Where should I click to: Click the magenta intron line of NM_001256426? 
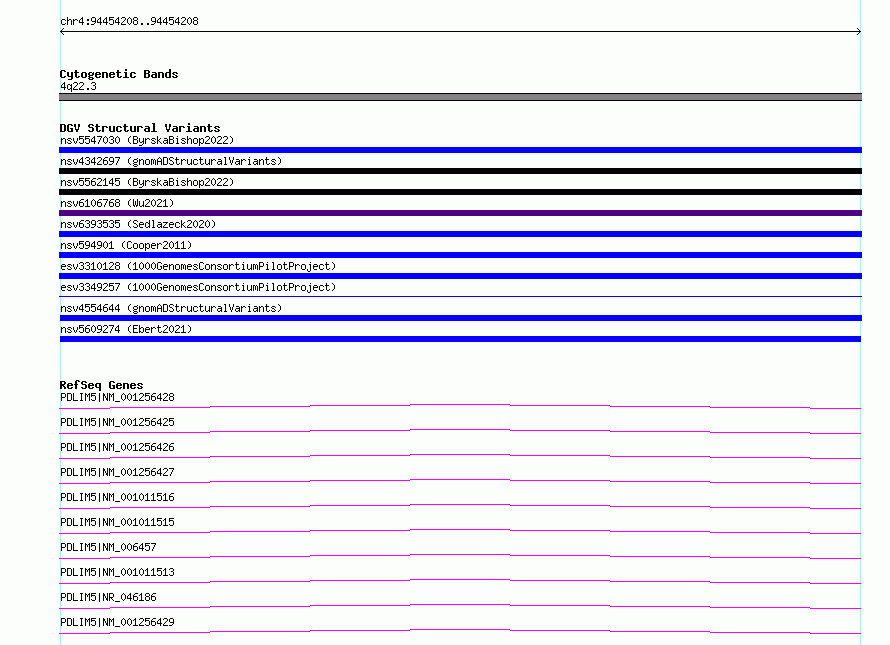[460, 456]
